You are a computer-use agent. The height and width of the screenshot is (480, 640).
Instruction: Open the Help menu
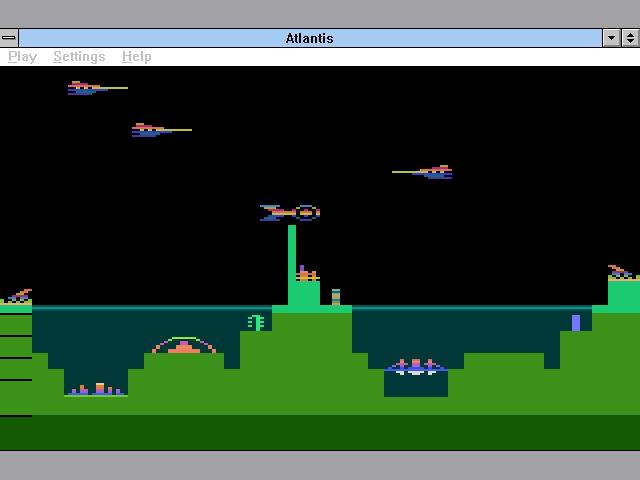pyautogui.click(x=137, y=56)
